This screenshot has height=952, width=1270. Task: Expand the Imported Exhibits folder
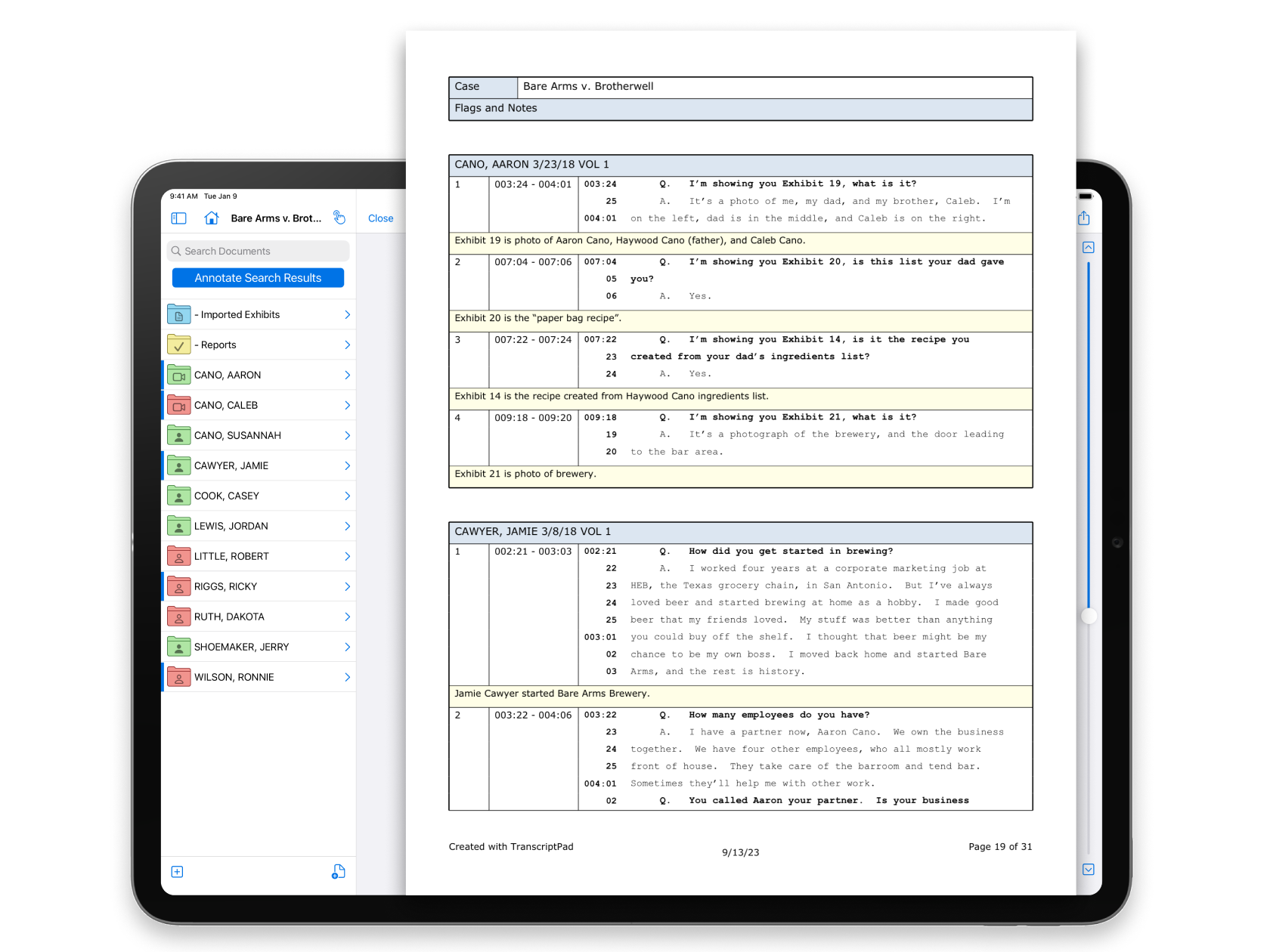tap(347, 314)
